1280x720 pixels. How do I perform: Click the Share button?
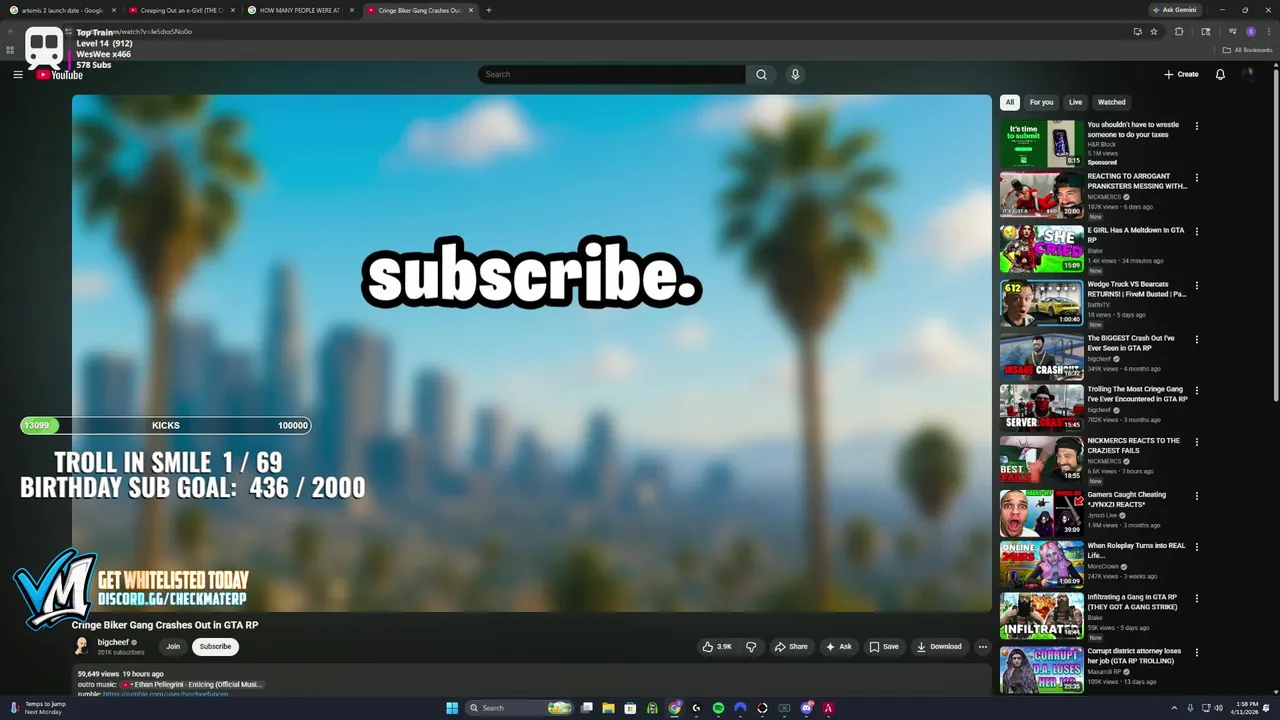(x=791, y=647)
